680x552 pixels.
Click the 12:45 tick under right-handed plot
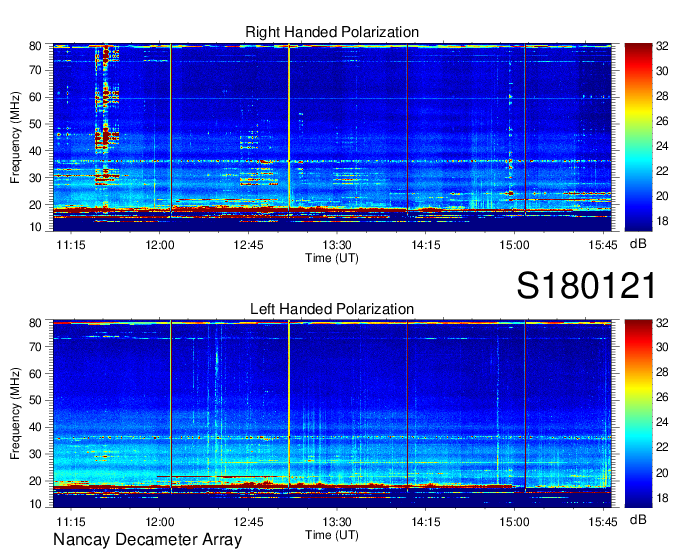(248, 245)
